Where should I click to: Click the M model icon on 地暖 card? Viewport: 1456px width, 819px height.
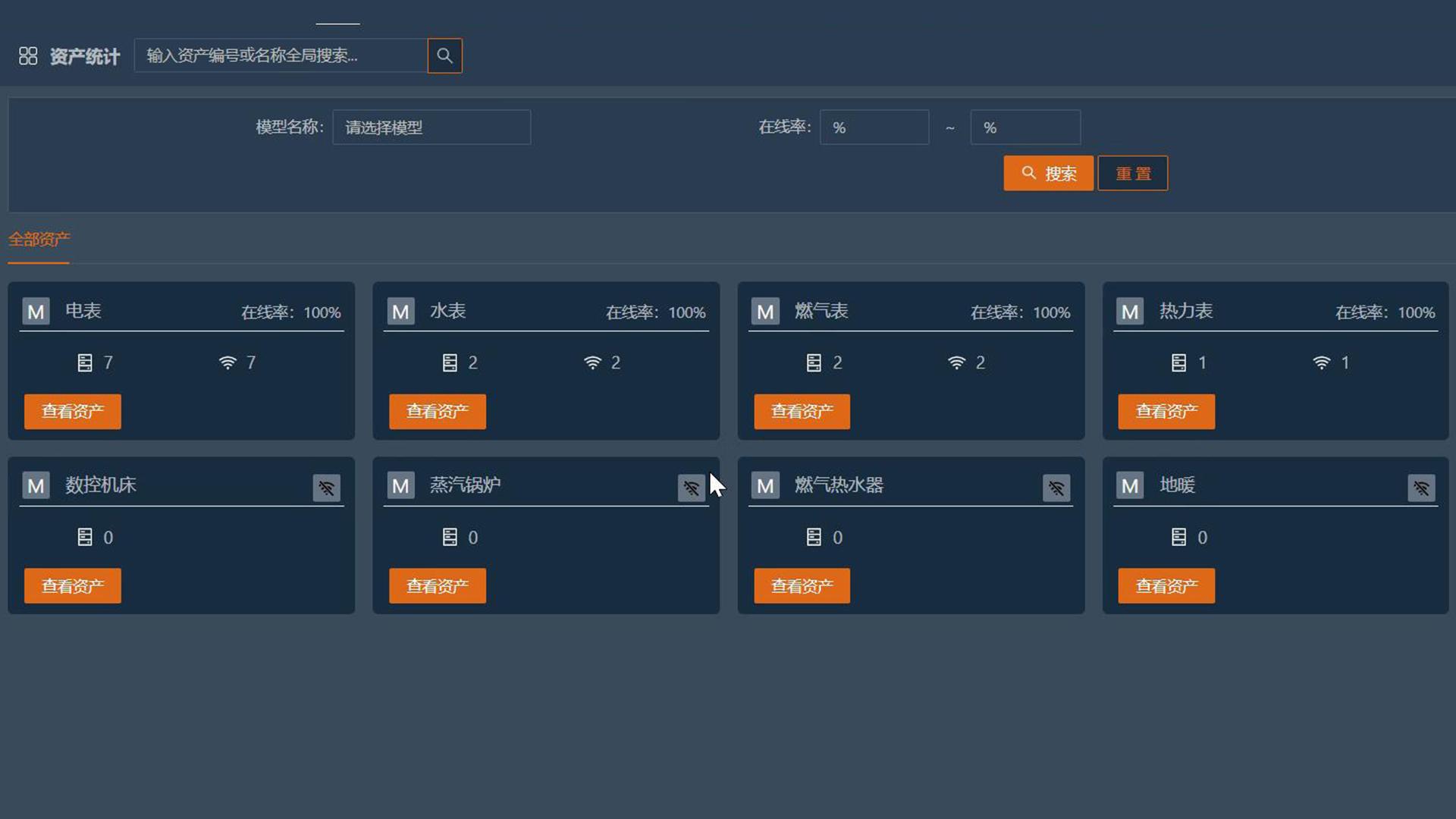coord(1130,486)
